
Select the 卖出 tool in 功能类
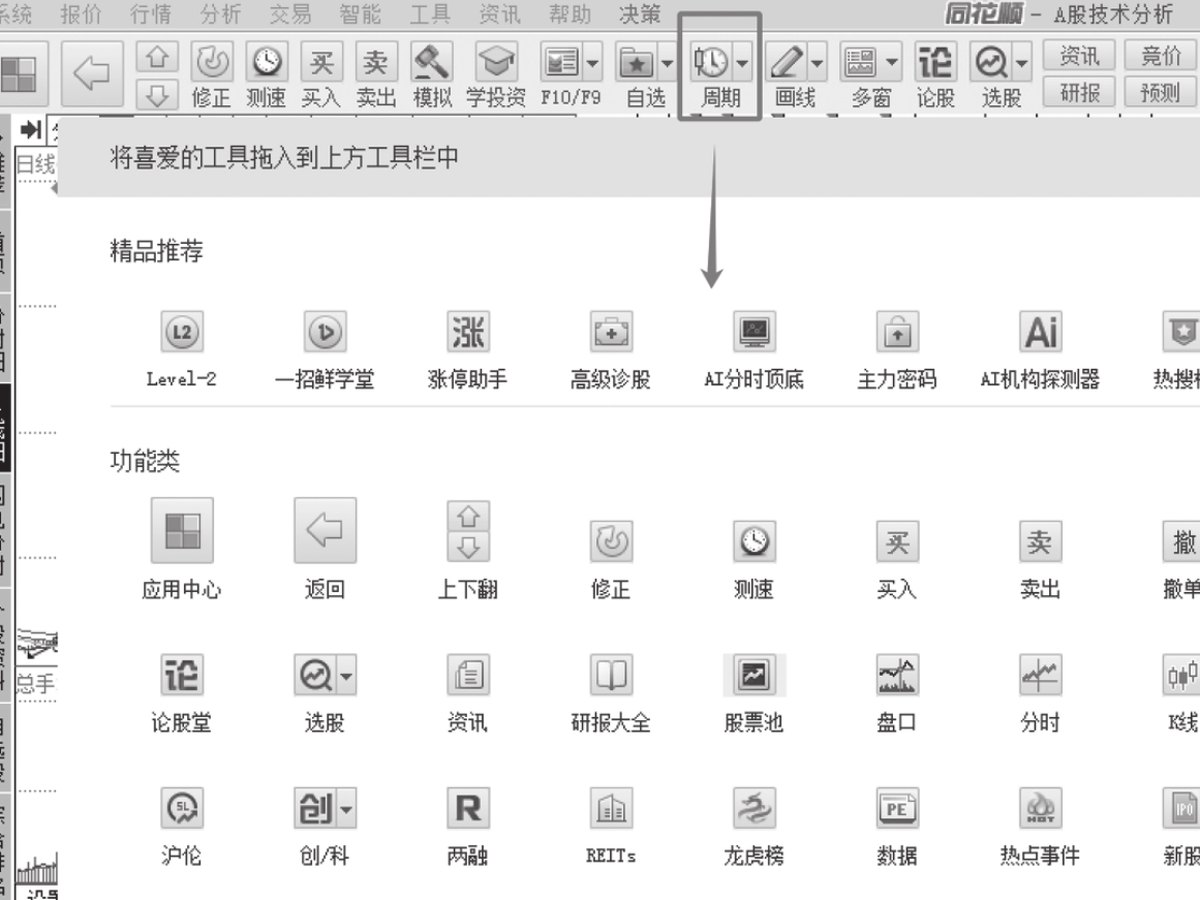(x=1040, y=542)
